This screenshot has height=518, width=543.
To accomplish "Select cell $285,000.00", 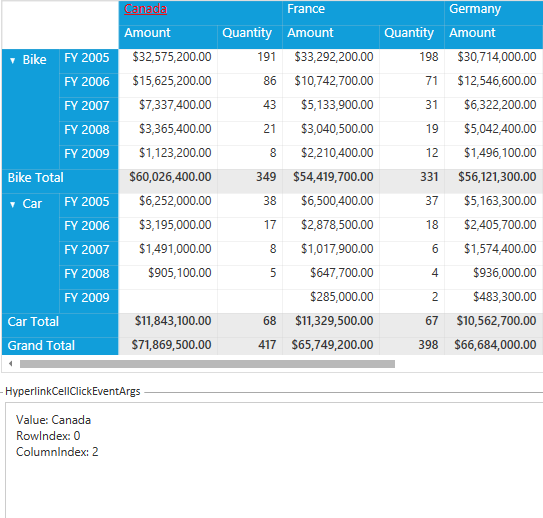I will [x=331, y=301].
